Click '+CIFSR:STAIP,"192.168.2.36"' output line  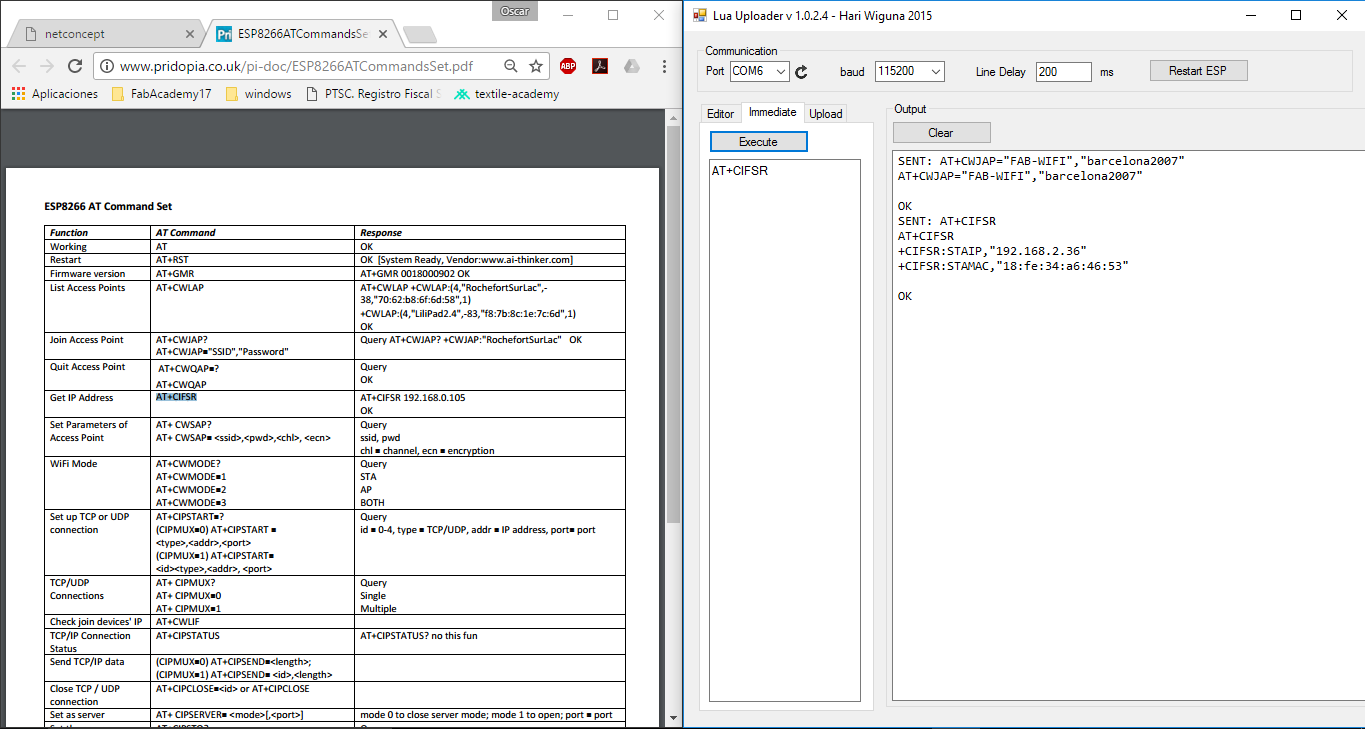[x=992, y=251]
